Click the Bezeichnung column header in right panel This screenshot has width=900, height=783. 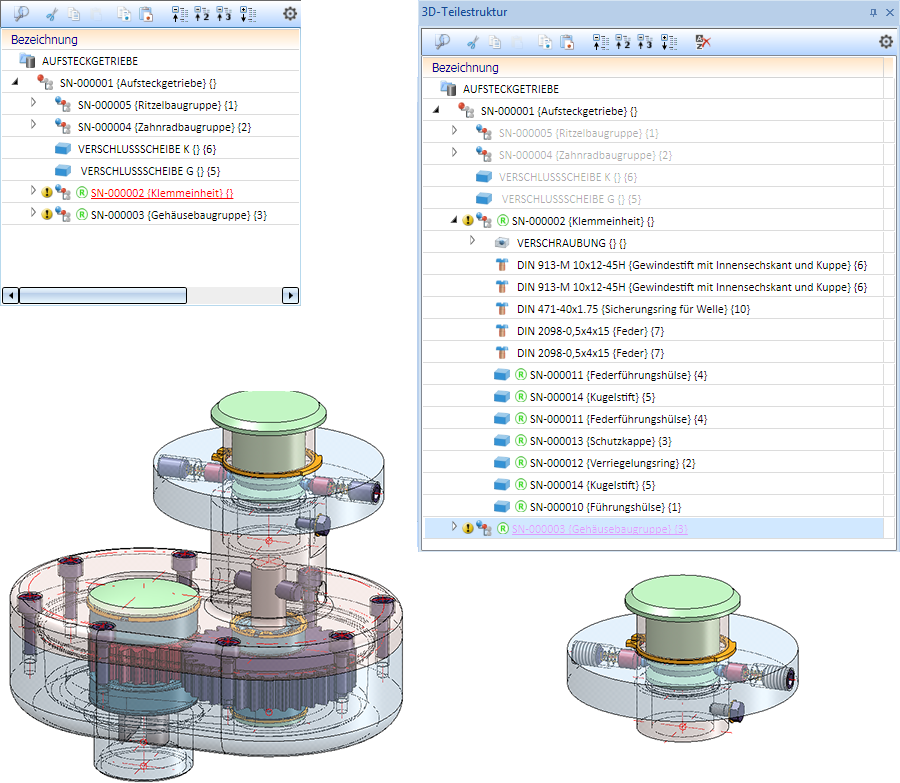(x=465, y=68)
